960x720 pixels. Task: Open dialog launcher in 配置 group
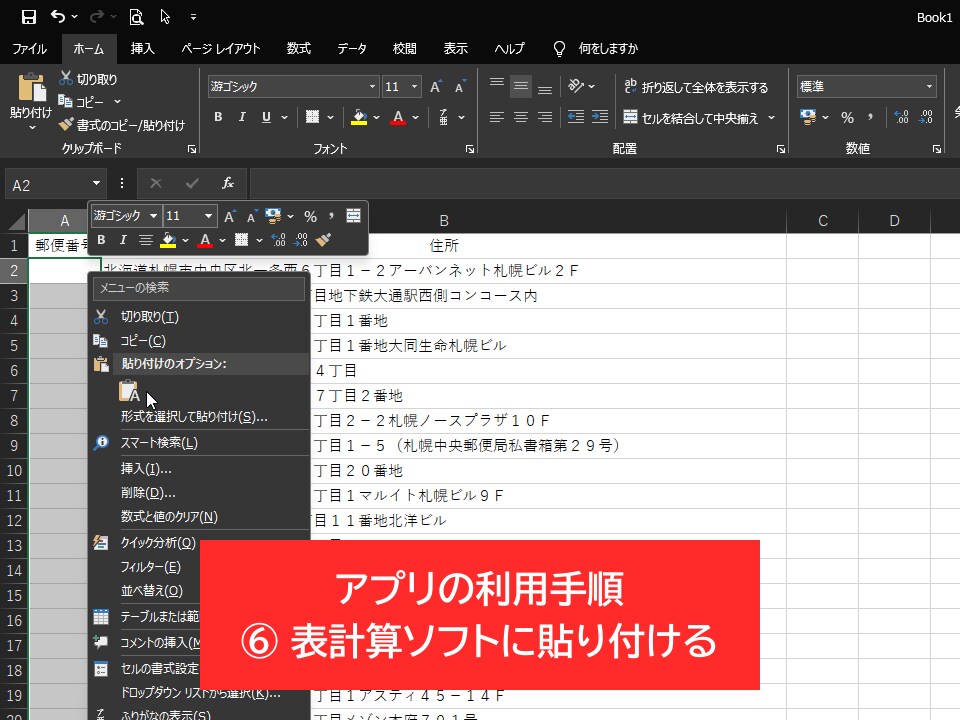point(781,149)
